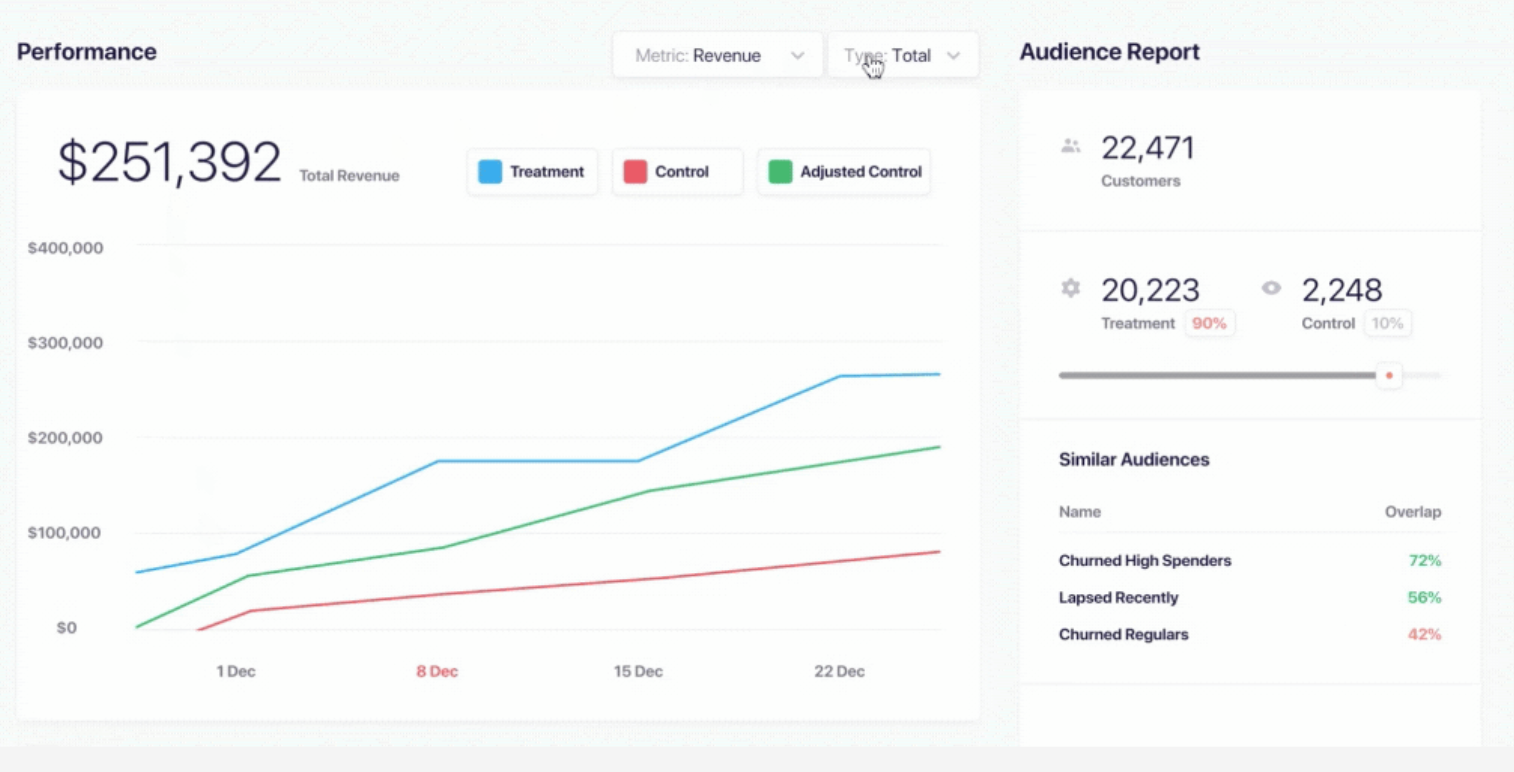Click the 15 Dec axis label
Viewport: 1514px width, 772px height.
click(x=638, y=672)
